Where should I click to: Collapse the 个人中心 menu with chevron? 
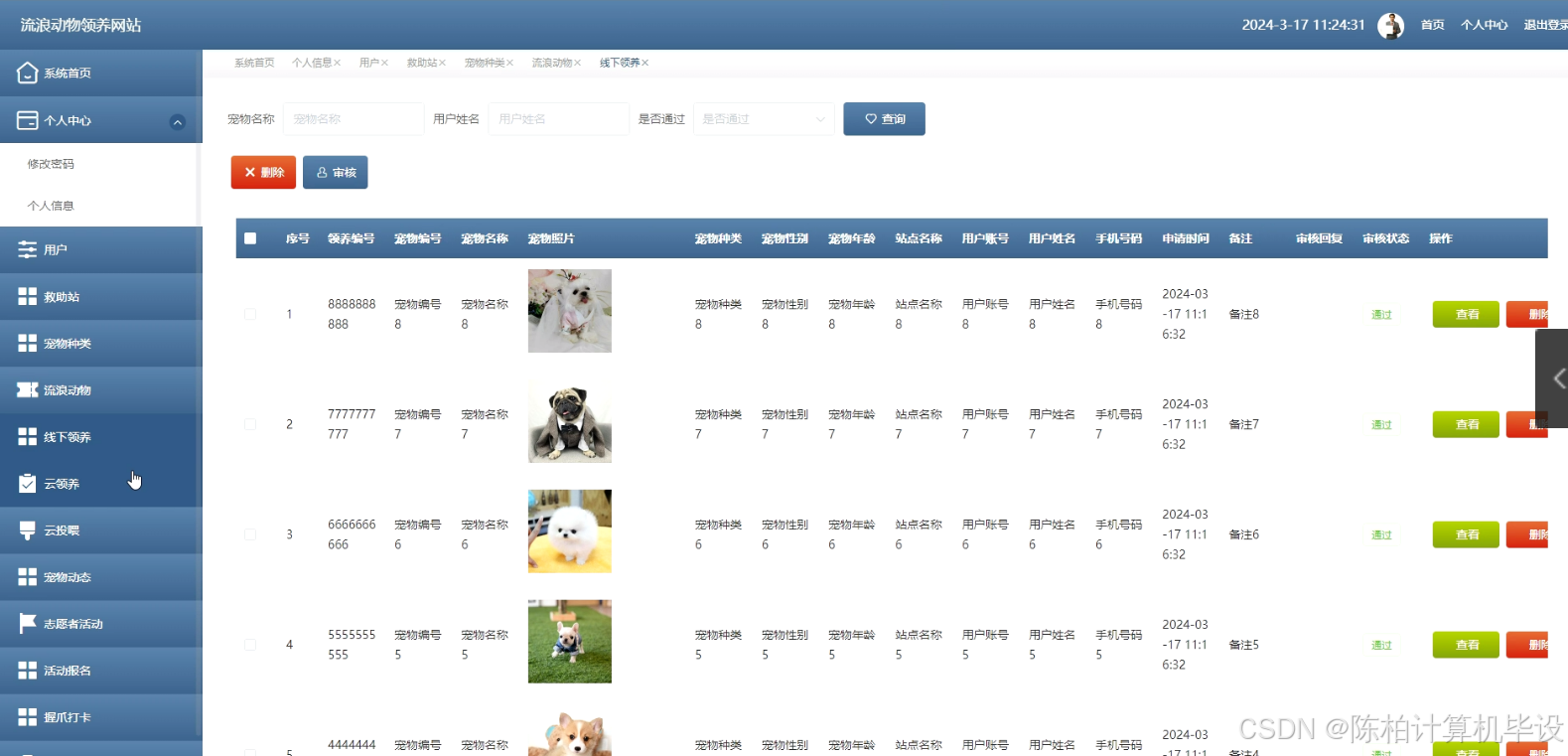178,122
